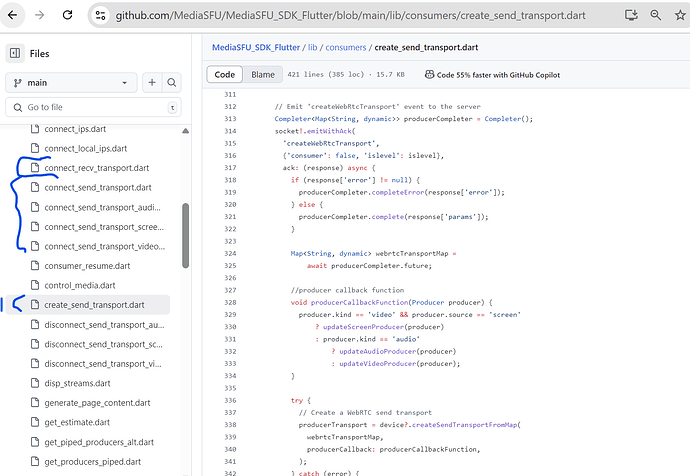The width and height of the screenshot is (690, 476).
Task: Go back with the browser back arrow
Action: click(x=12, y=15)
